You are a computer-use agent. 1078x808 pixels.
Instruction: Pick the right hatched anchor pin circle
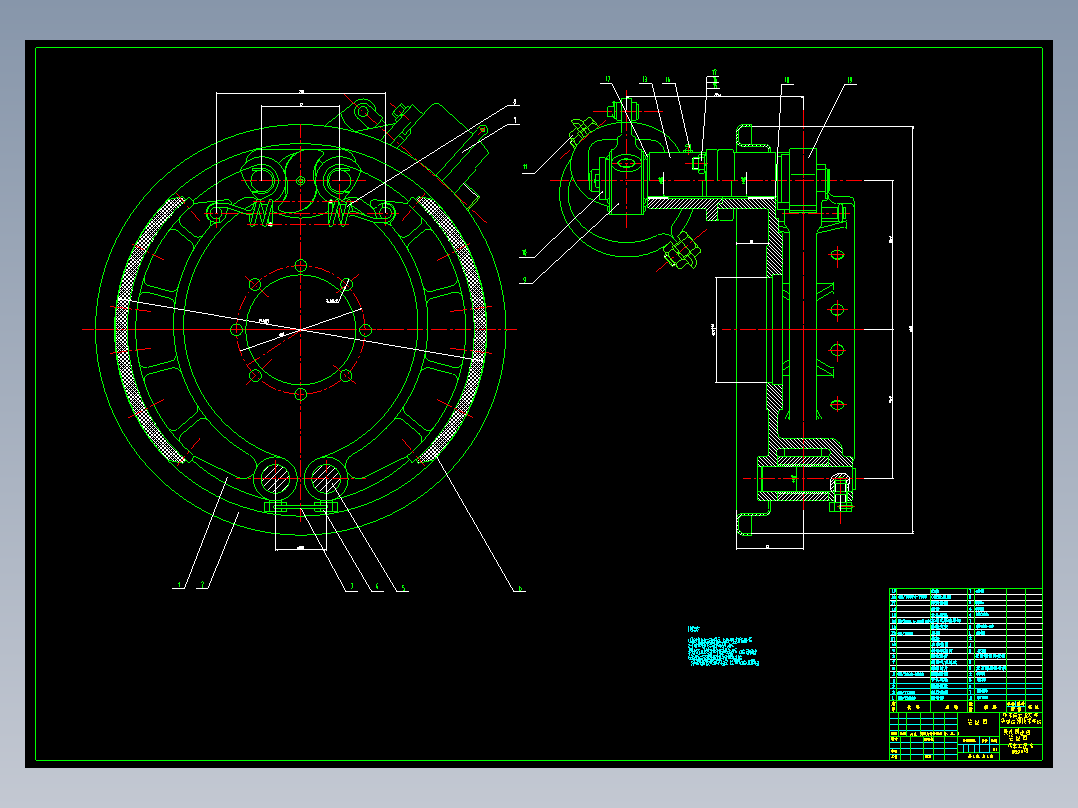pyautogui.click(x=326, y=479)
